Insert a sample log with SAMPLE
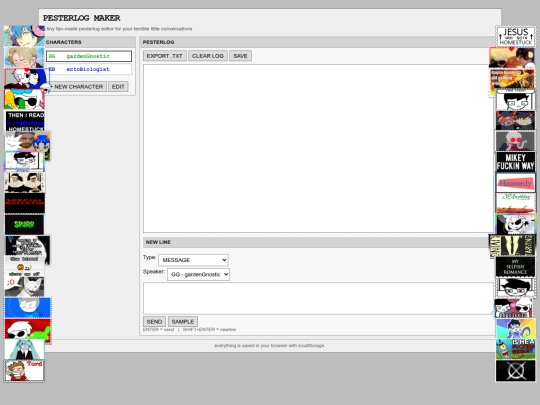Viewport: 540px width, 405px height. pos(183,321)
